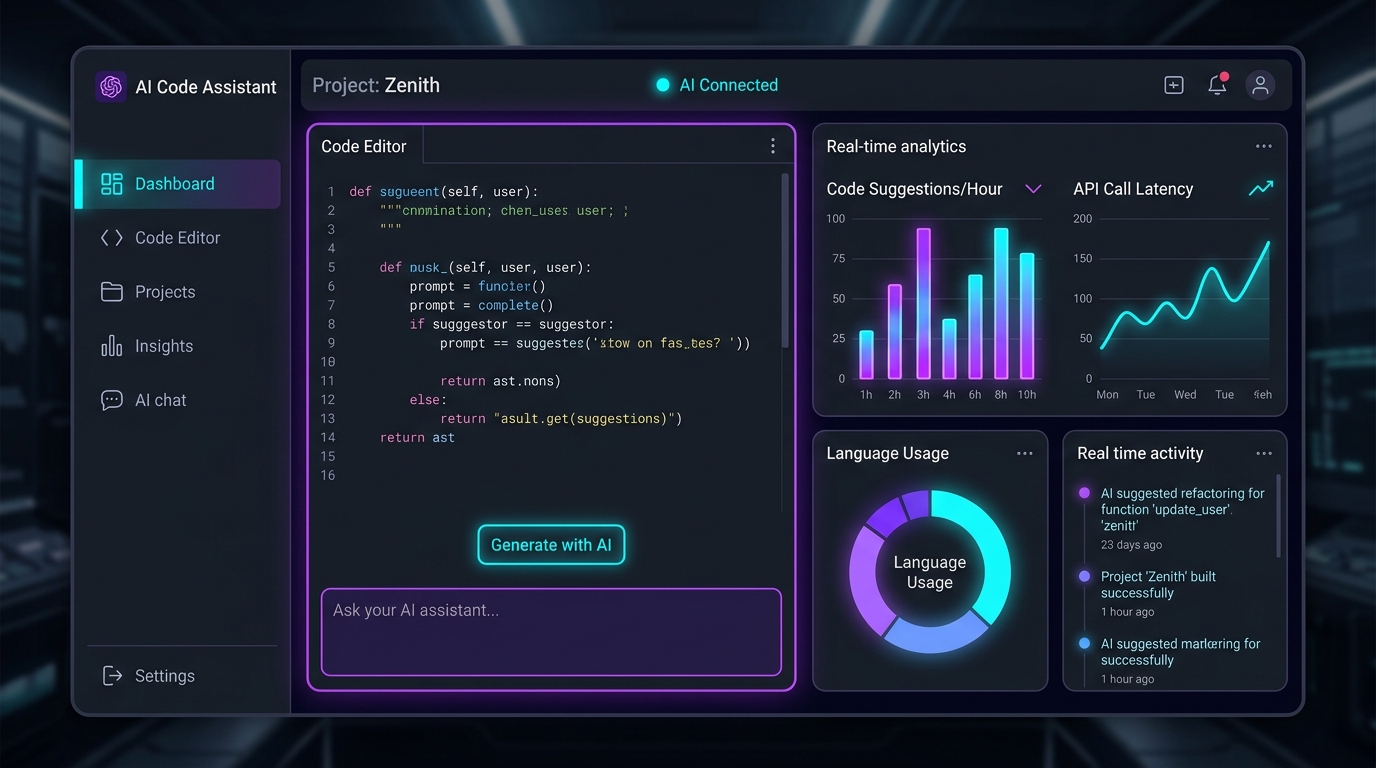Click the API Call Latency trend arrow icon
1376x768 pixels.
[x=1261, y=188]
